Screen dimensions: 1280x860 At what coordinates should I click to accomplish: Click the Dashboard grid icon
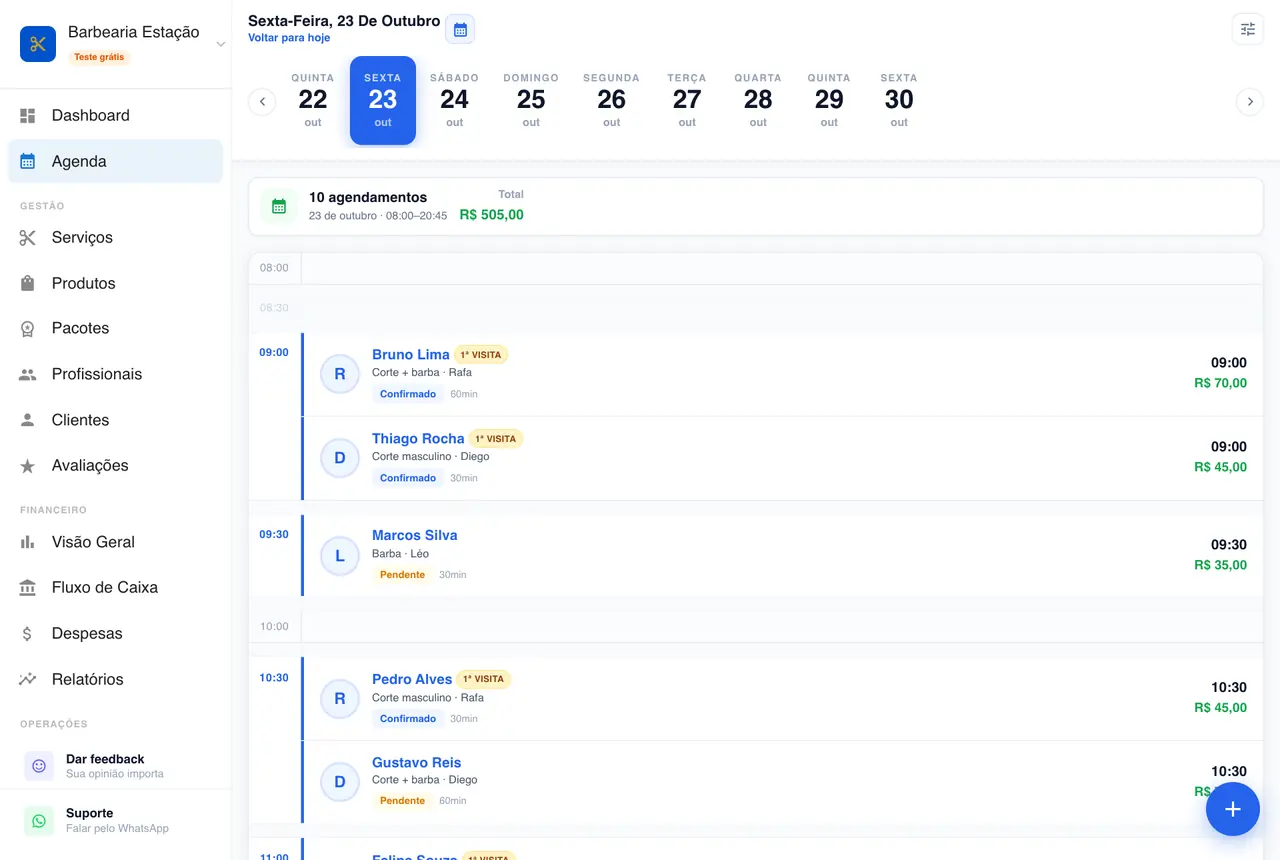tap(28, 116)
